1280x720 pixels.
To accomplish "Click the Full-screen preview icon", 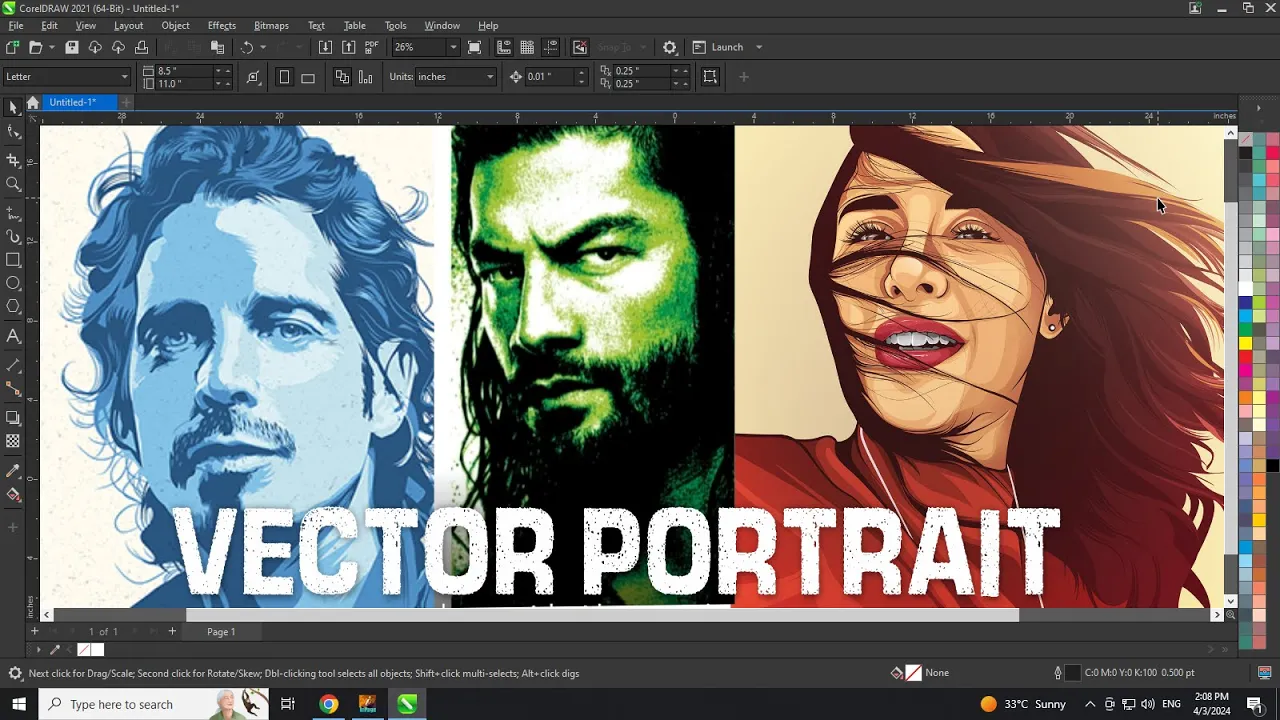I will tap(475, 47).
